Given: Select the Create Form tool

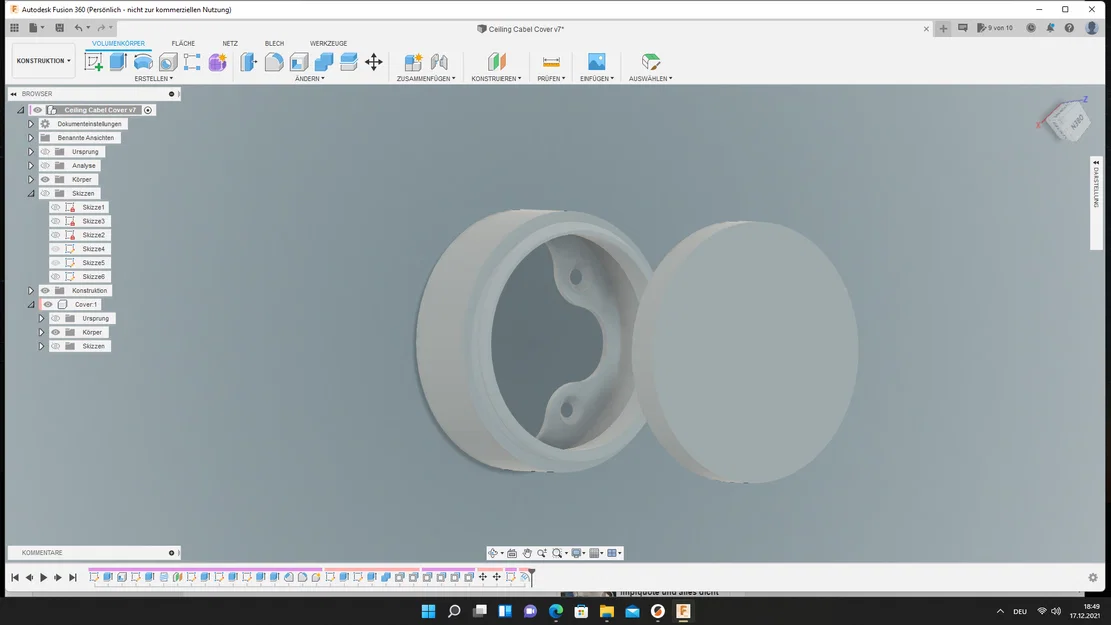Looking at the screenshot, I should [x=217, y=62].
